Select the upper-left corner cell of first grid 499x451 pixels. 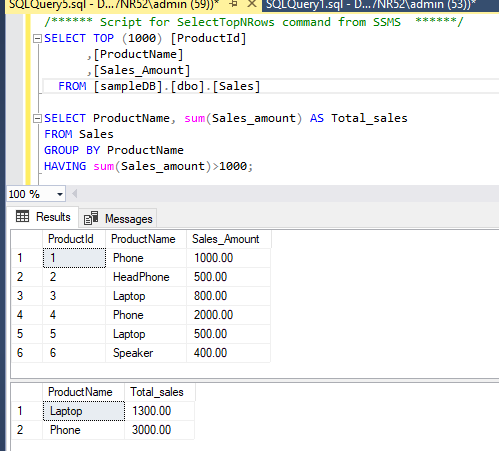click(27, 239)
